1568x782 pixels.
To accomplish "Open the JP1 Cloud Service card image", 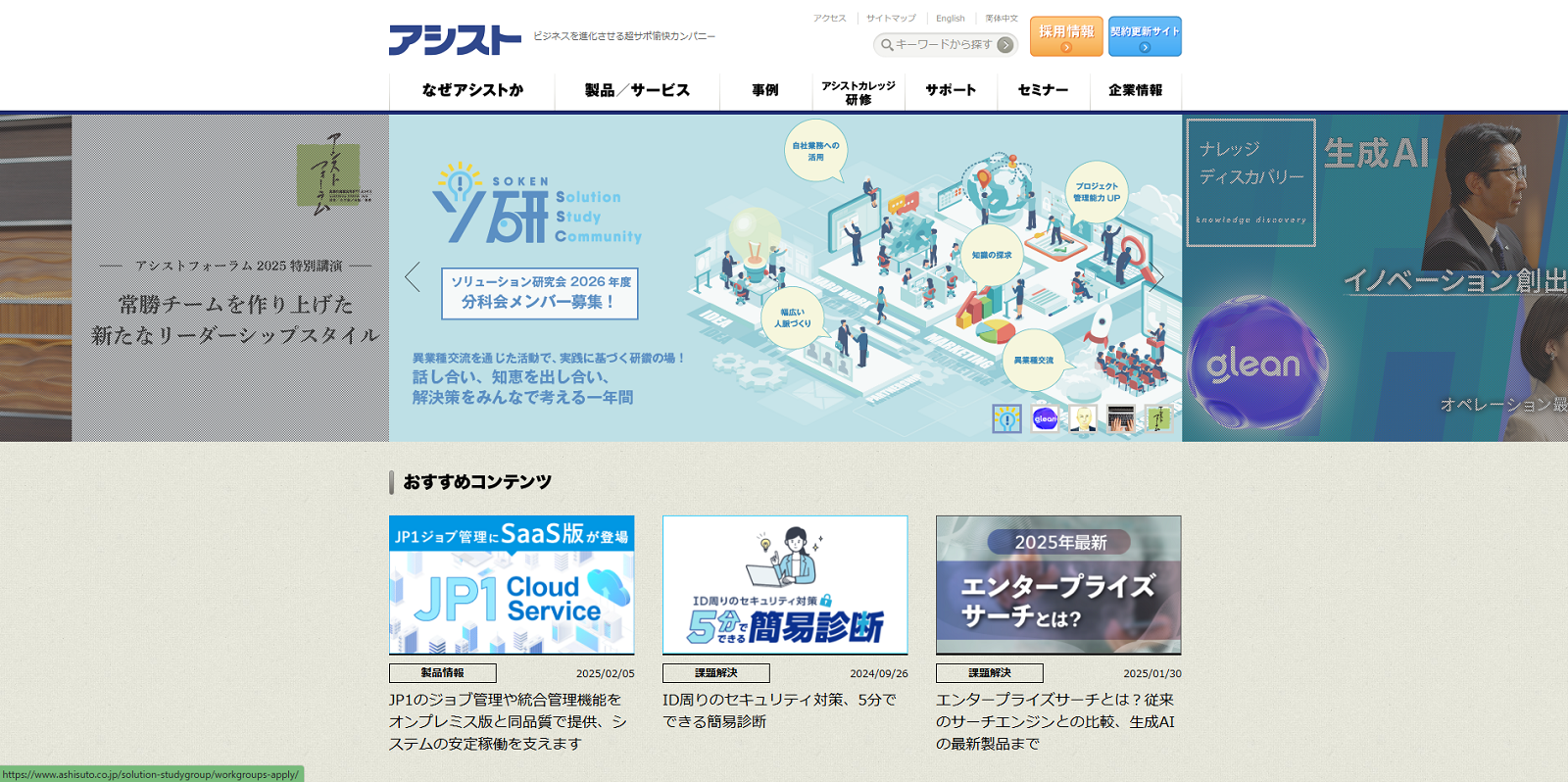I will [x=512, y=585].
